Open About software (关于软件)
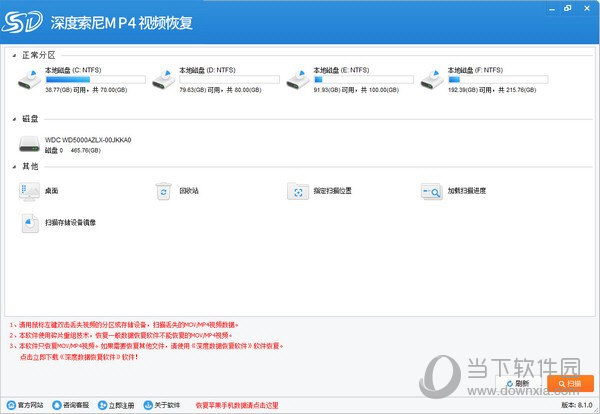The image size is (600, 414). point(161,405)
